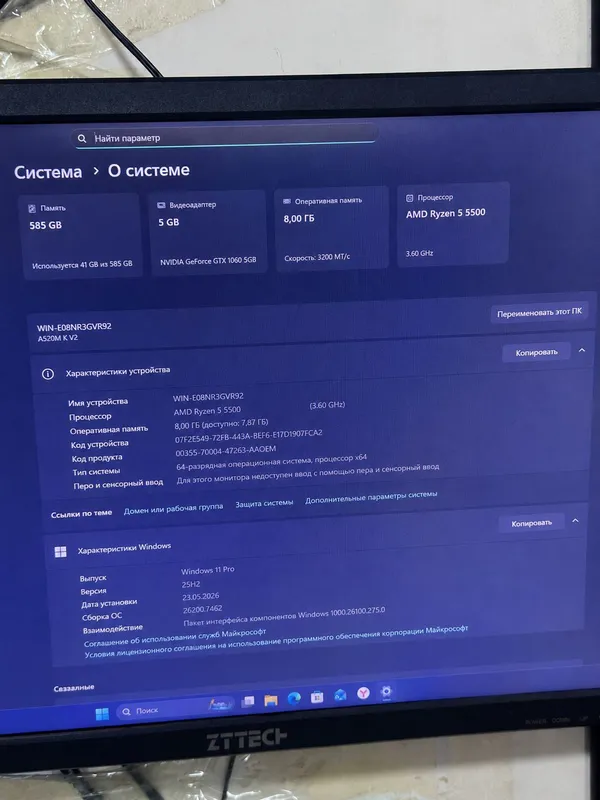The width and height of the screenshot is (600, 800).
Task: Open the Windows Start menu
Action: (102, 714)
